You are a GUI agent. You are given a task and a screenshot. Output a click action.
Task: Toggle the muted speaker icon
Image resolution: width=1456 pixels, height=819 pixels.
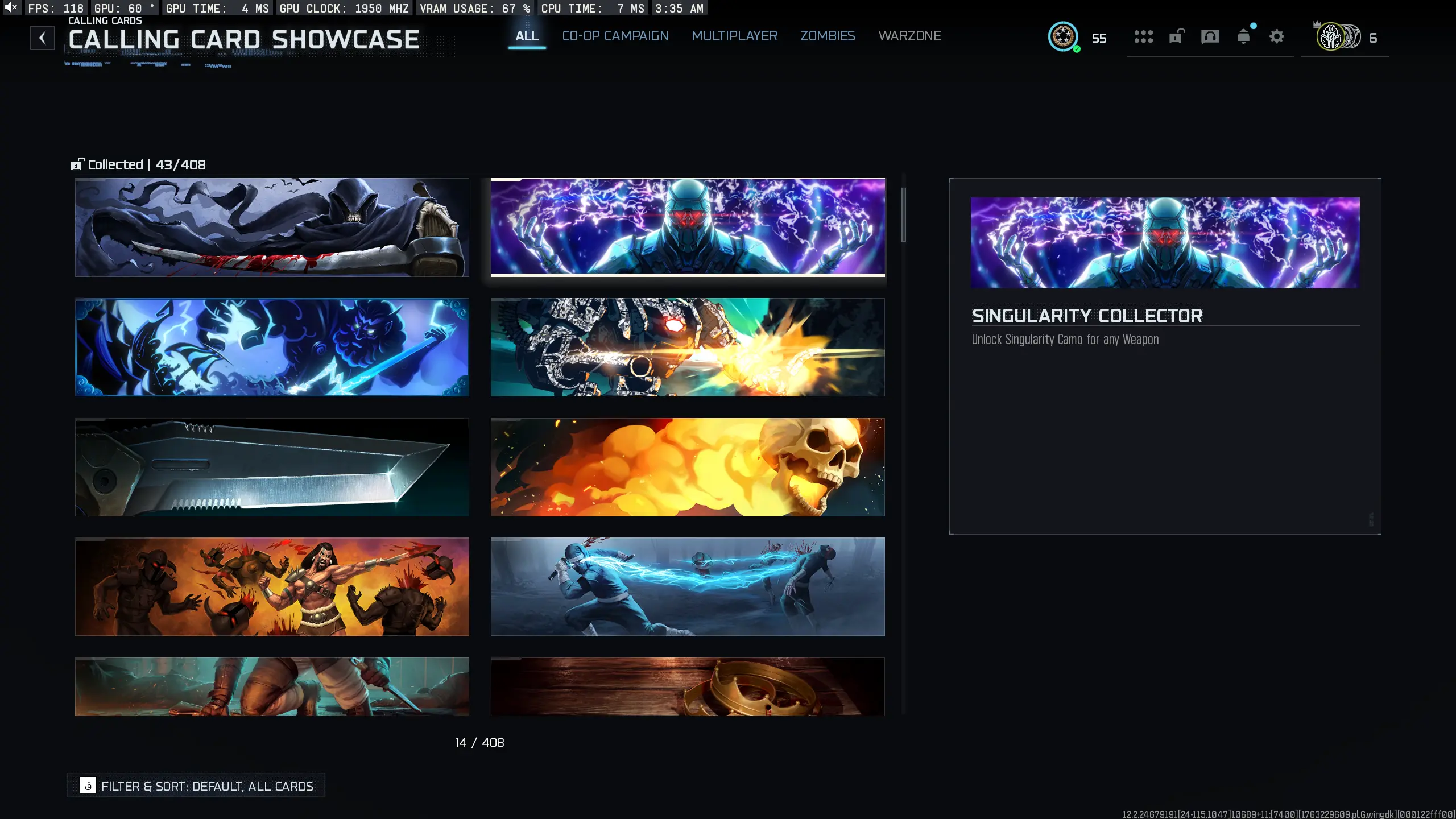pos(11,8)
